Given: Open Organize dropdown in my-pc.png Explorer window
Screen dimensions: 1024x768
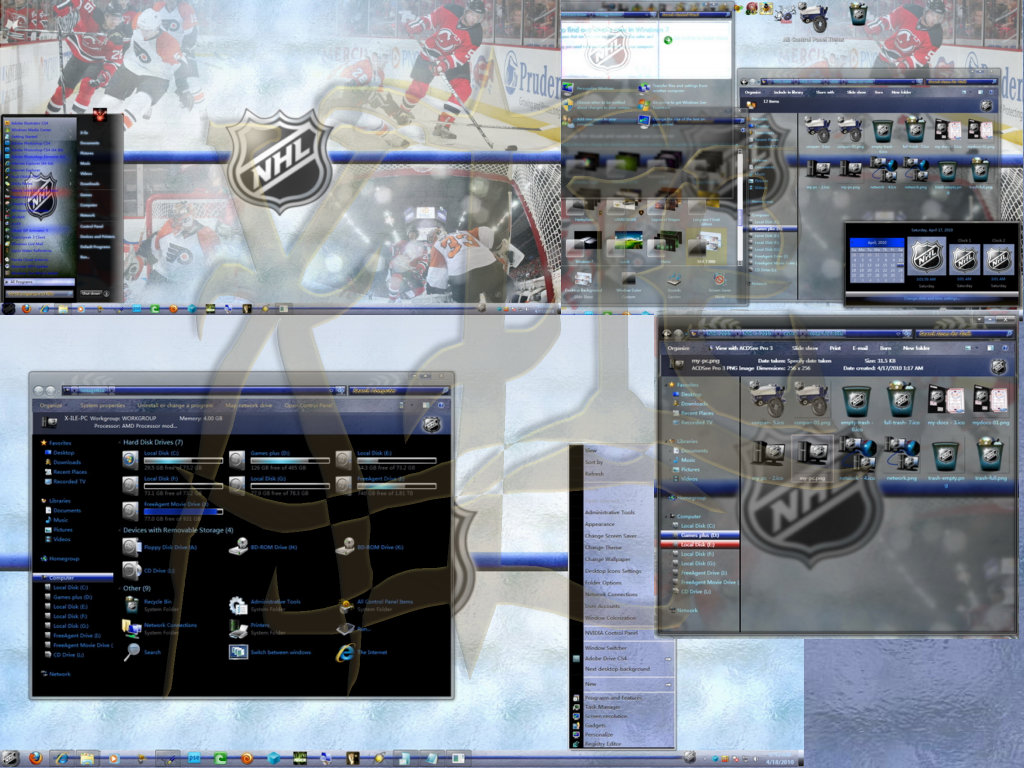Looking at the screenshot, I should (679, 348).
